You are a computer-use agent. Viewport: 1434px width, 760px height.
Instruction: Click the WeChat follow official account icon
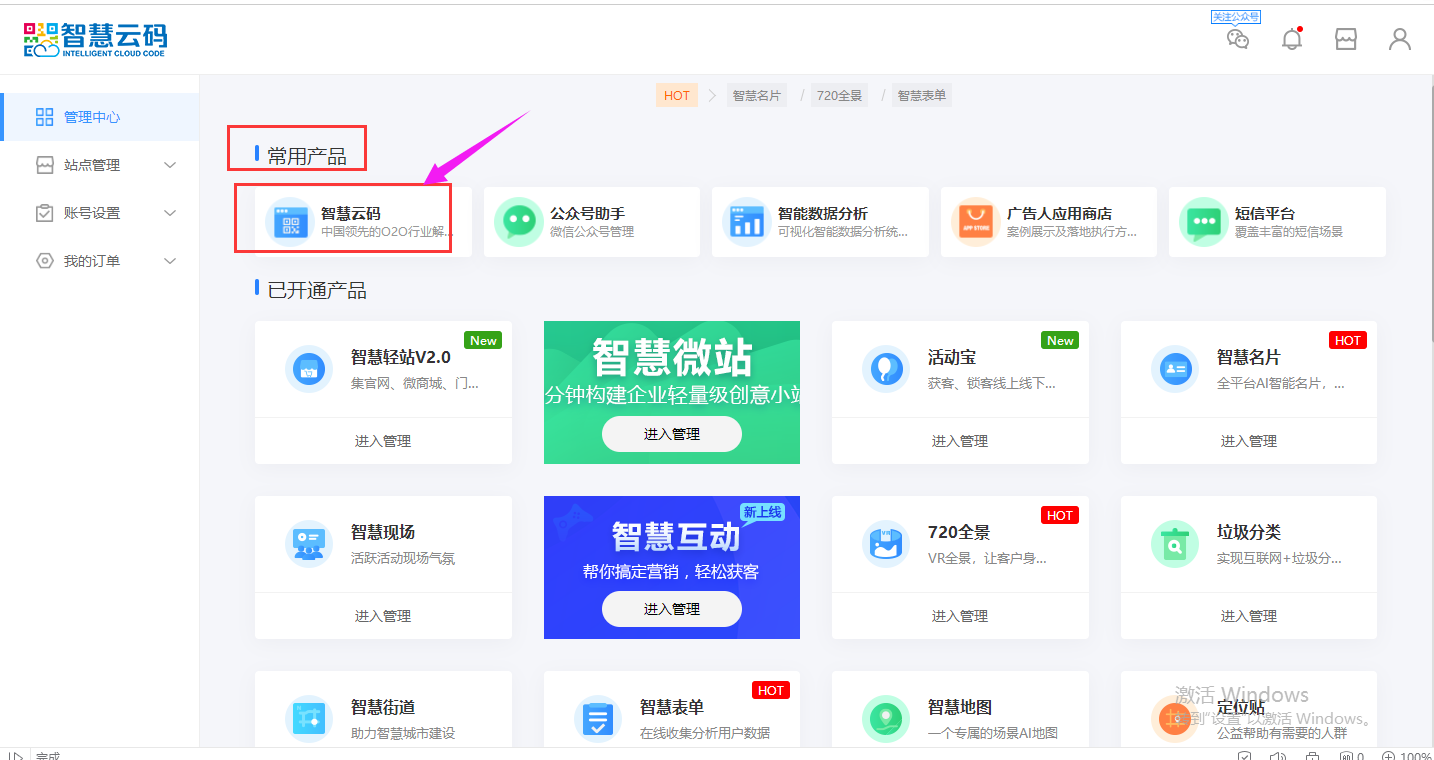[x=1238, y=39]
